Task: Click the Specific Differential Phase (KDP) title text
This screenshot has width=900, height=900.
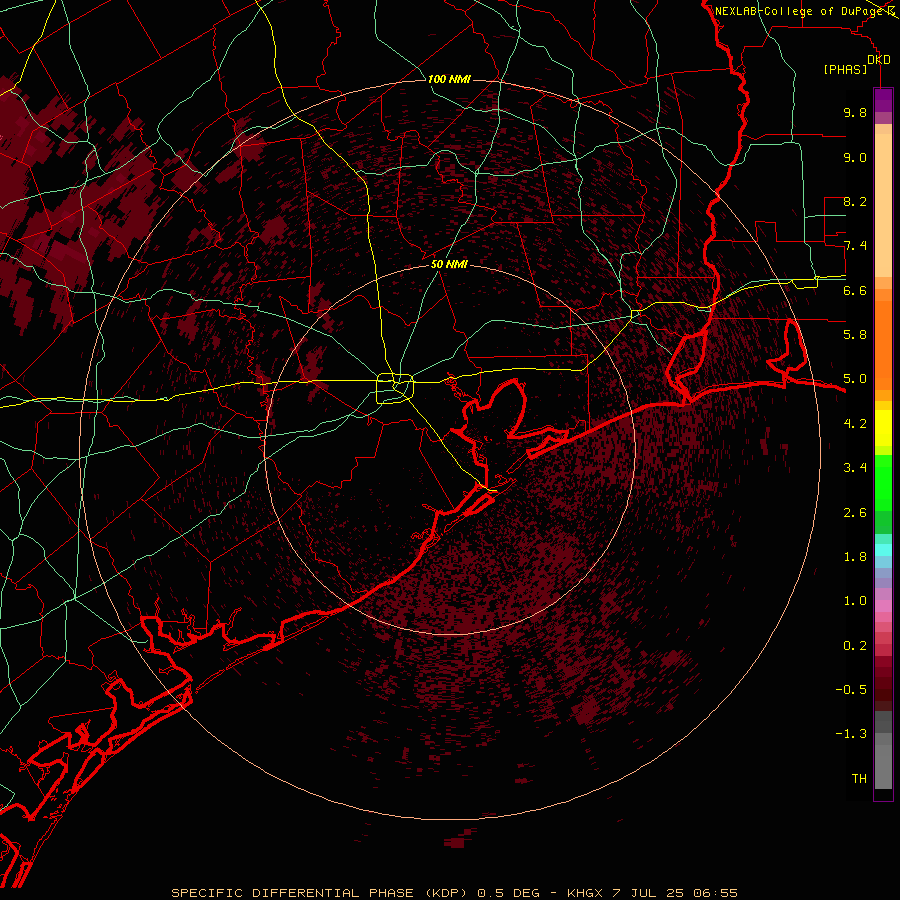Action: (x=322, y=893)
